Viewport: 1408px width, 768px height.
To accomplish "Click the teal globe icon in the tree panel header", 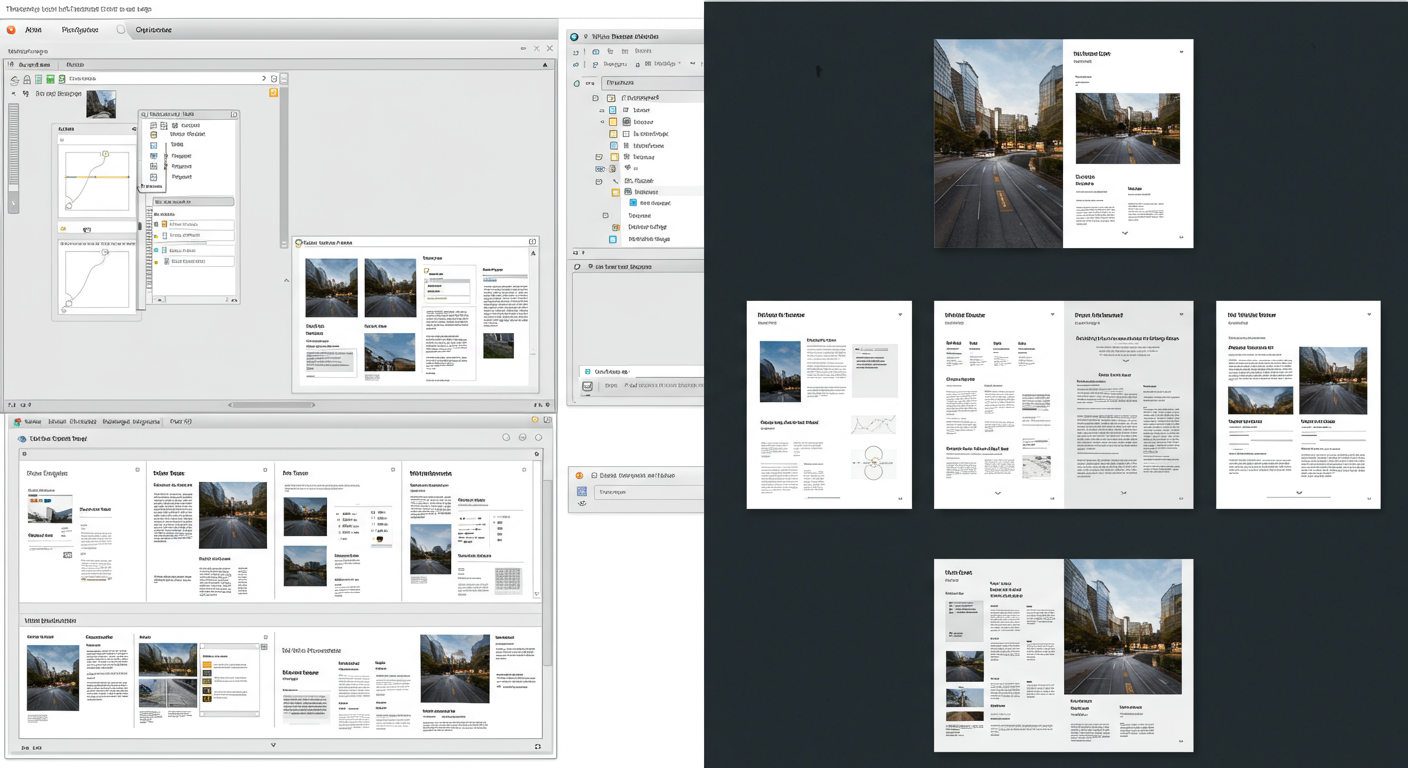I will (574, 37).
